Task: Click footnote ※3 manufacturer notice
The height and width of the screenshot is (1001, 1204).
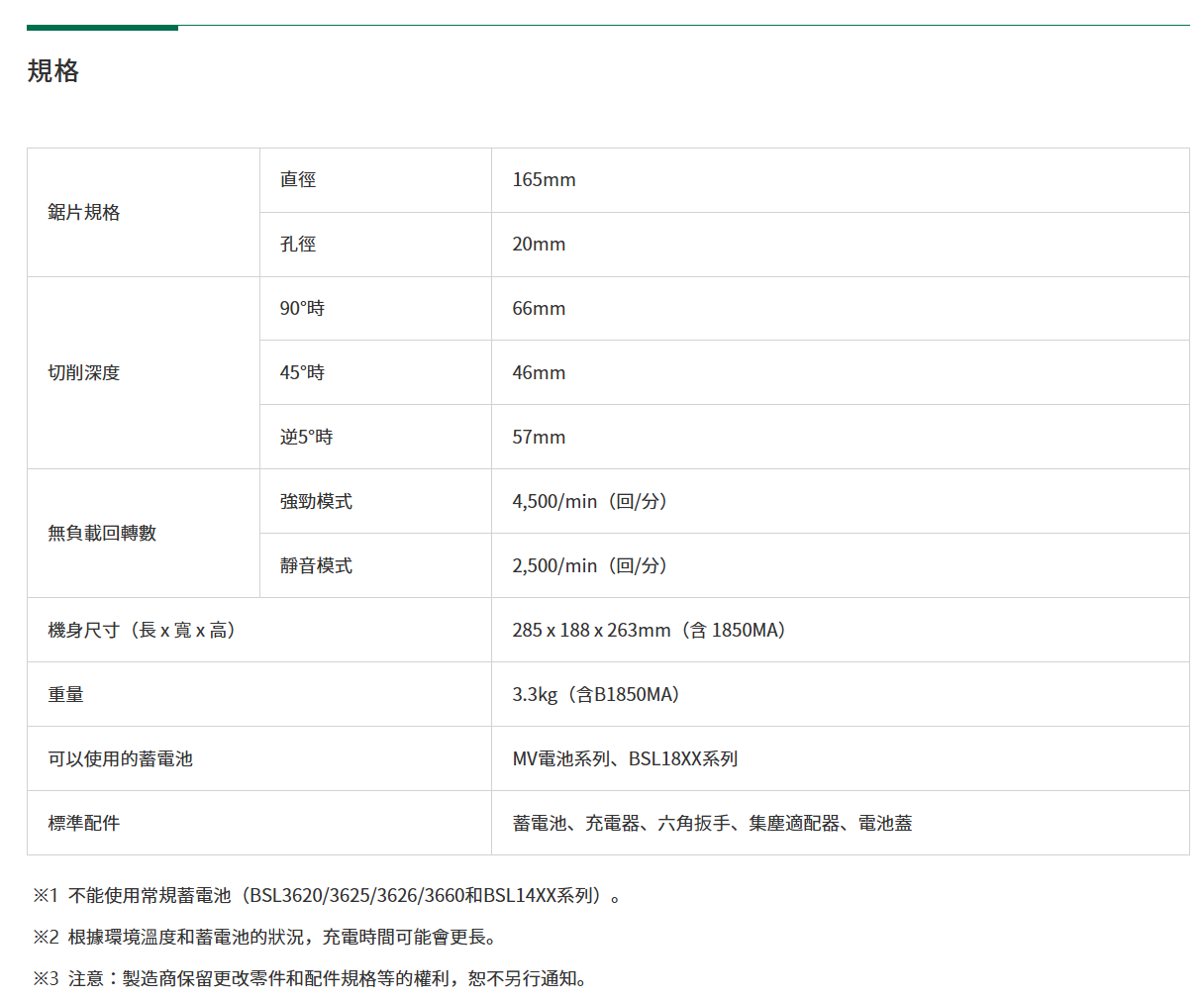Action: point(311,979)
